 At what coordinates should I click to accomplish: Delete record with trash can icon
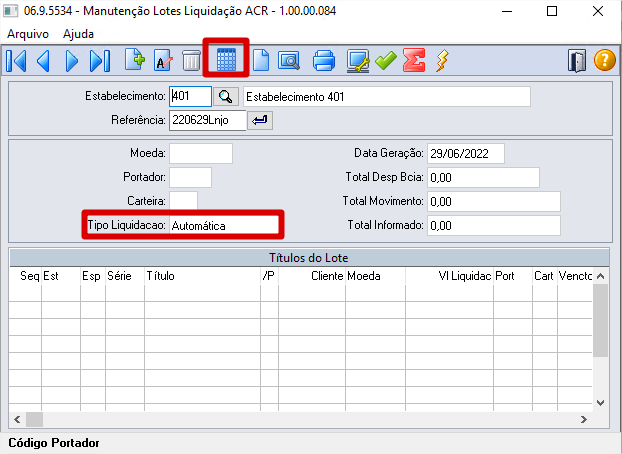[x=191, y=60]
